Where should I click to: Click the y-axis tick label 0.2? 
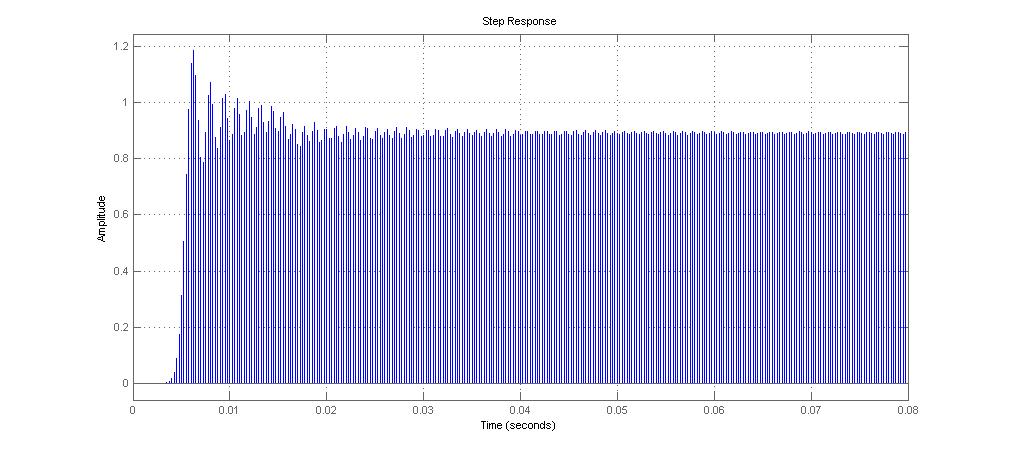tap(120, 327)
